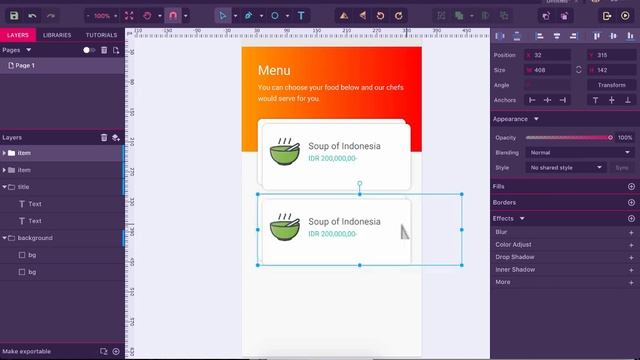Collapse the title layer group
This screenshot has height=360, width=640.
pyautogui.click(x=4, y=187)
